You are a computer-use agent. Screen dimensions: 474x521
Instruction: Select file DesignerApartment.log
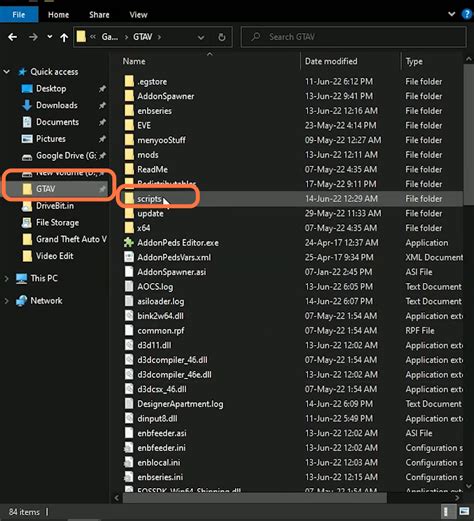click(180, 404)
